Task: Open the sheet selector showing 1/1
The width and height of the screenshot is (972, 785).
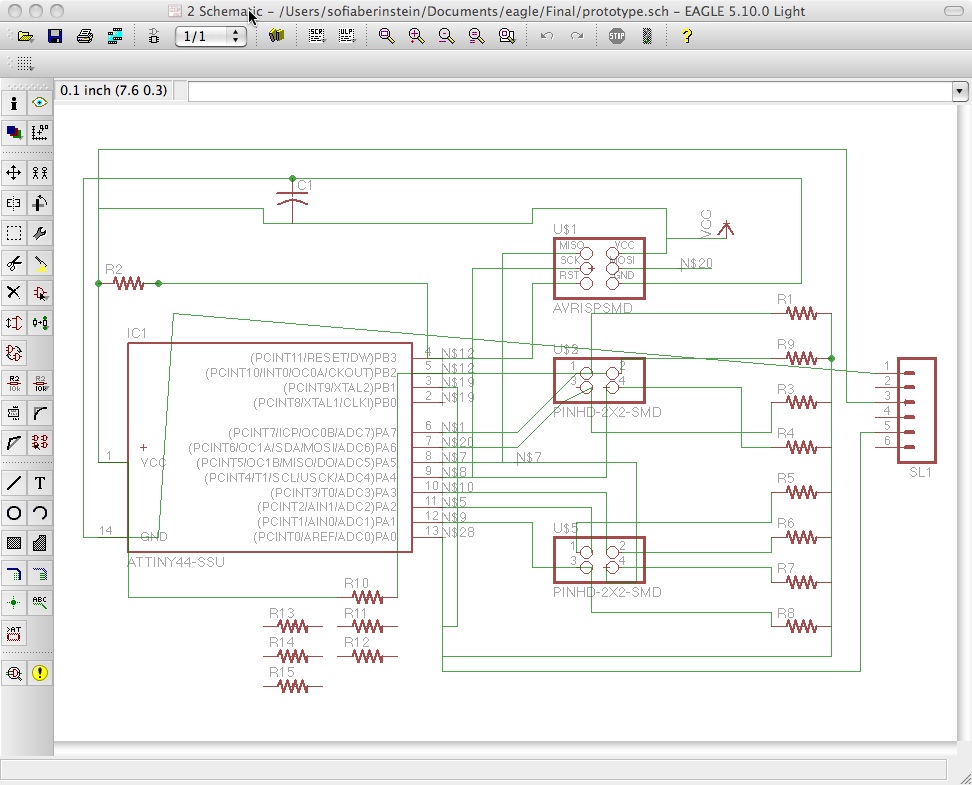Action: pos(211,37)
